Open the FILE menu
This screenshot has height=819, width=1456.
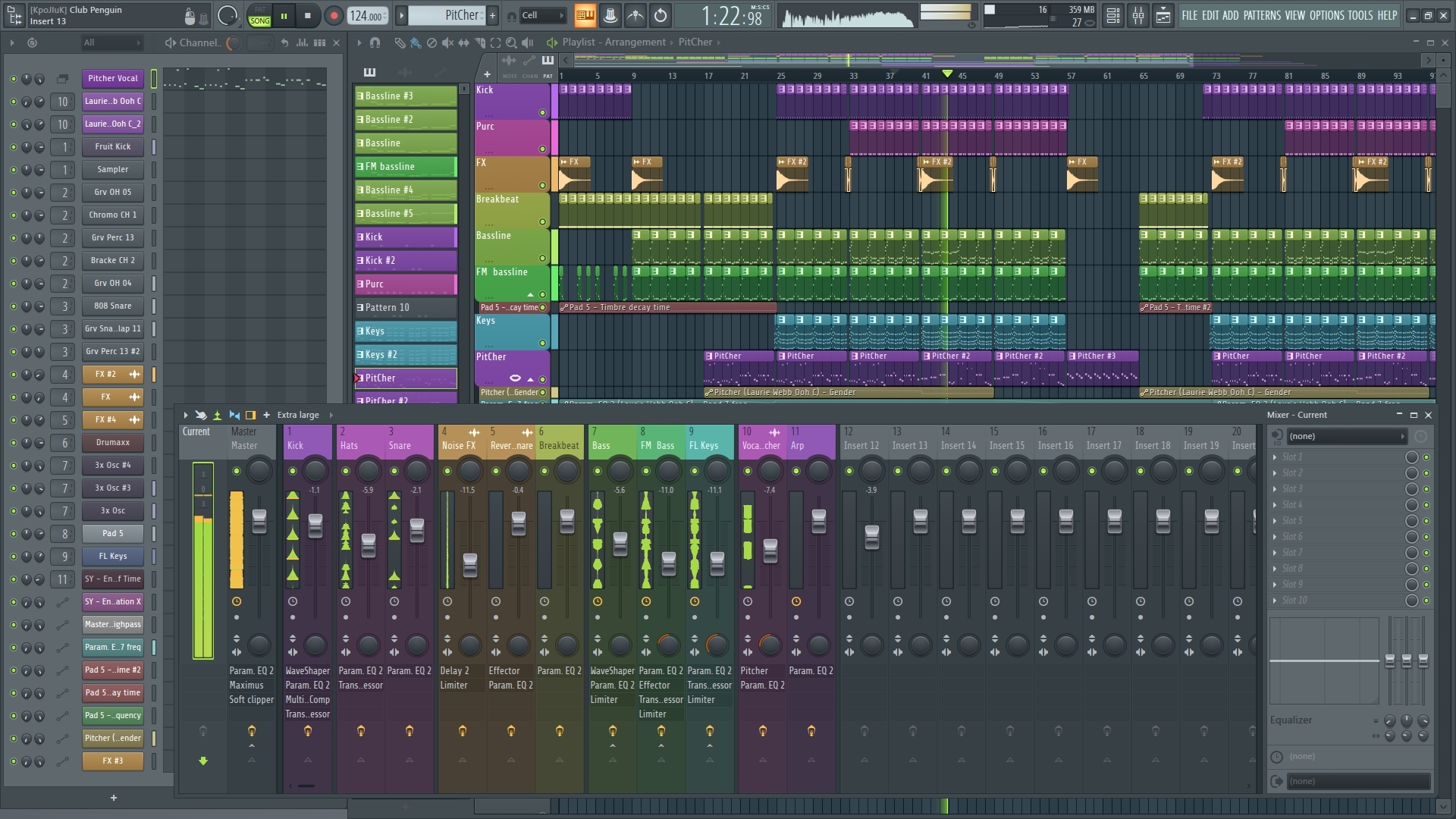1189,15
